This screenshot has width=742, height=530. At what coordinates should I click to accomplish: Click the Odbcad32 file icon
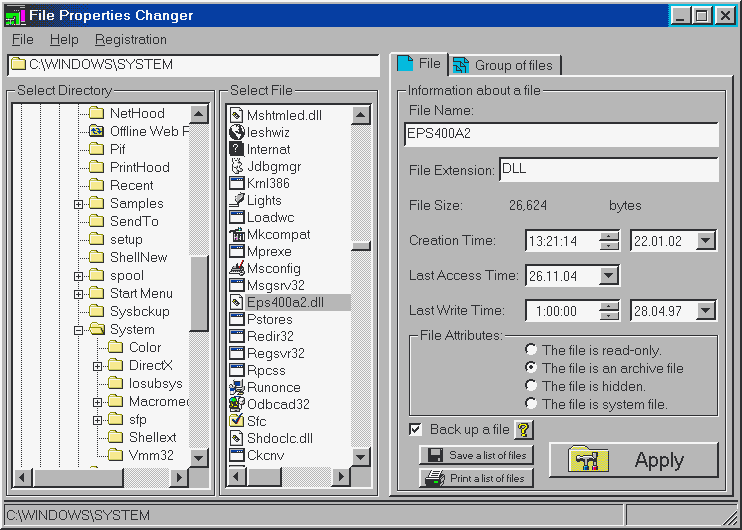[x=236, y=404]
